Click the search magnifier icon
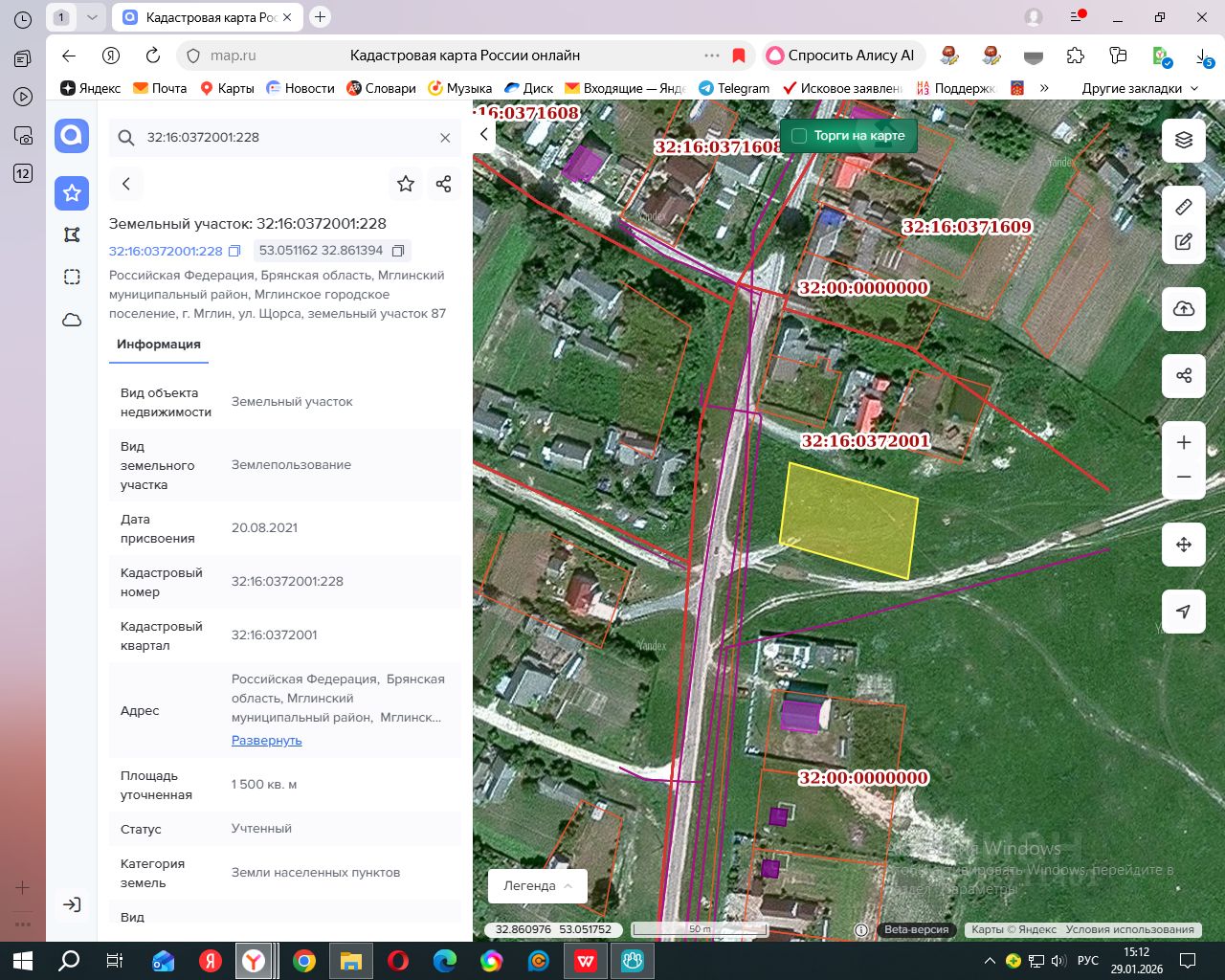This screenshot has width=1225, height=980. tap(126, 138)
